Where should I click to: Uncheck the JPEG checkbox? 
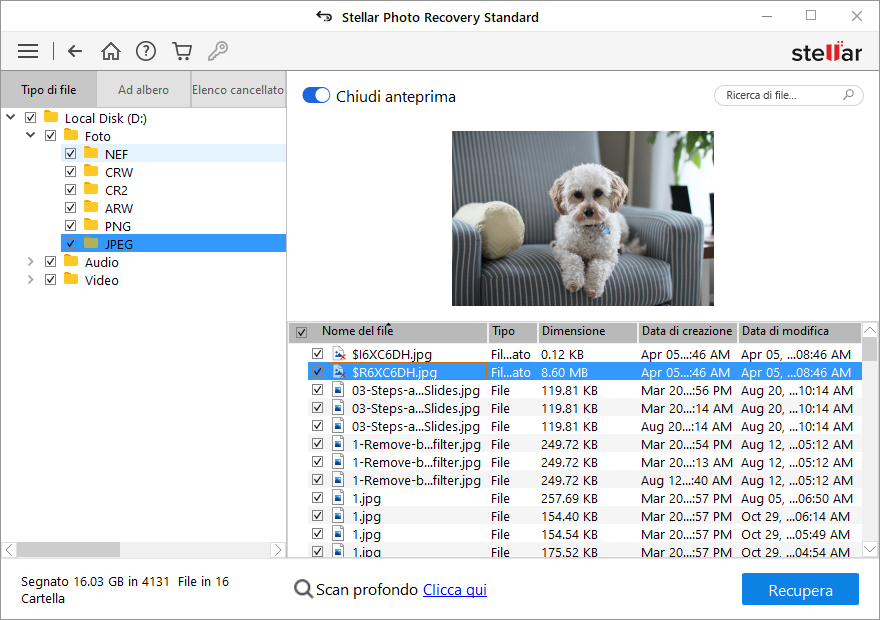[x=70, y=243]
